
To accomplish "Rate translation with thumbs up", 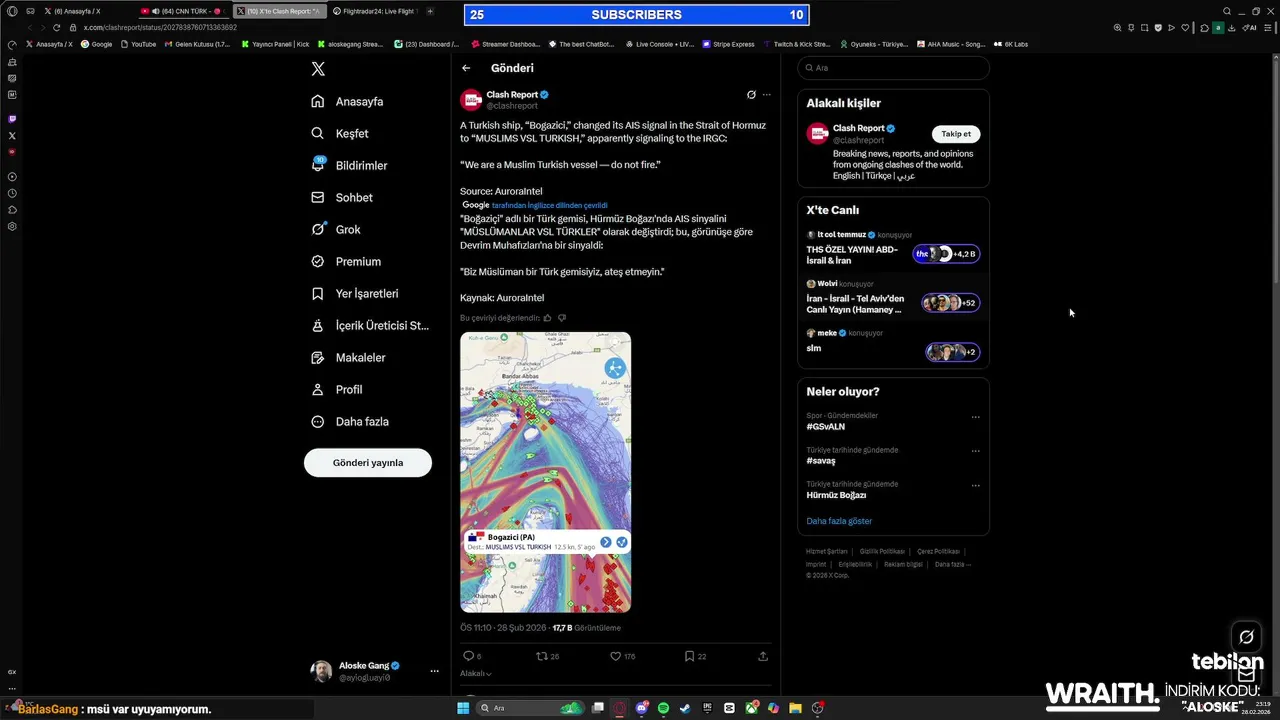I will pyautogui.click(x=547, y=318).
